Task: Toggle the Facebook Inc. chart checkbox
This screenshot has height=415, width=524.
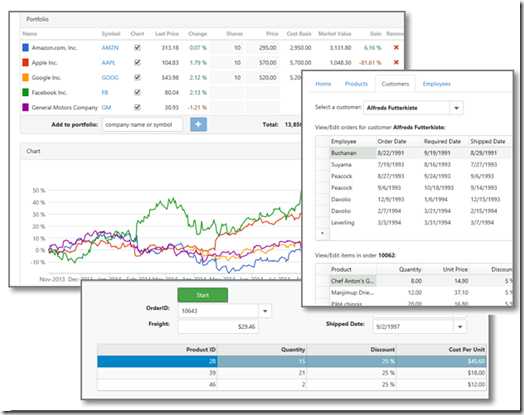Action: 137,92
